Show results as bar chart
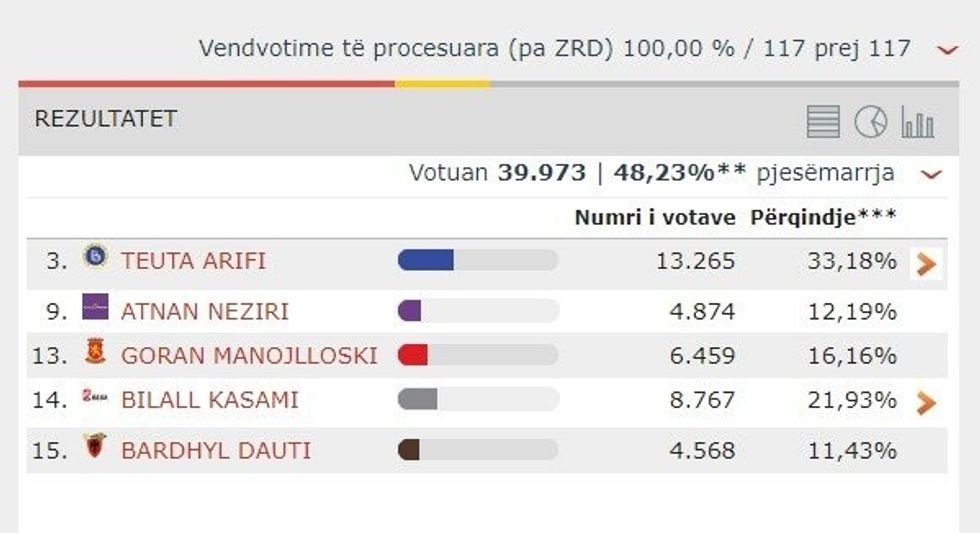980x533 pixels. pos(917,122)
